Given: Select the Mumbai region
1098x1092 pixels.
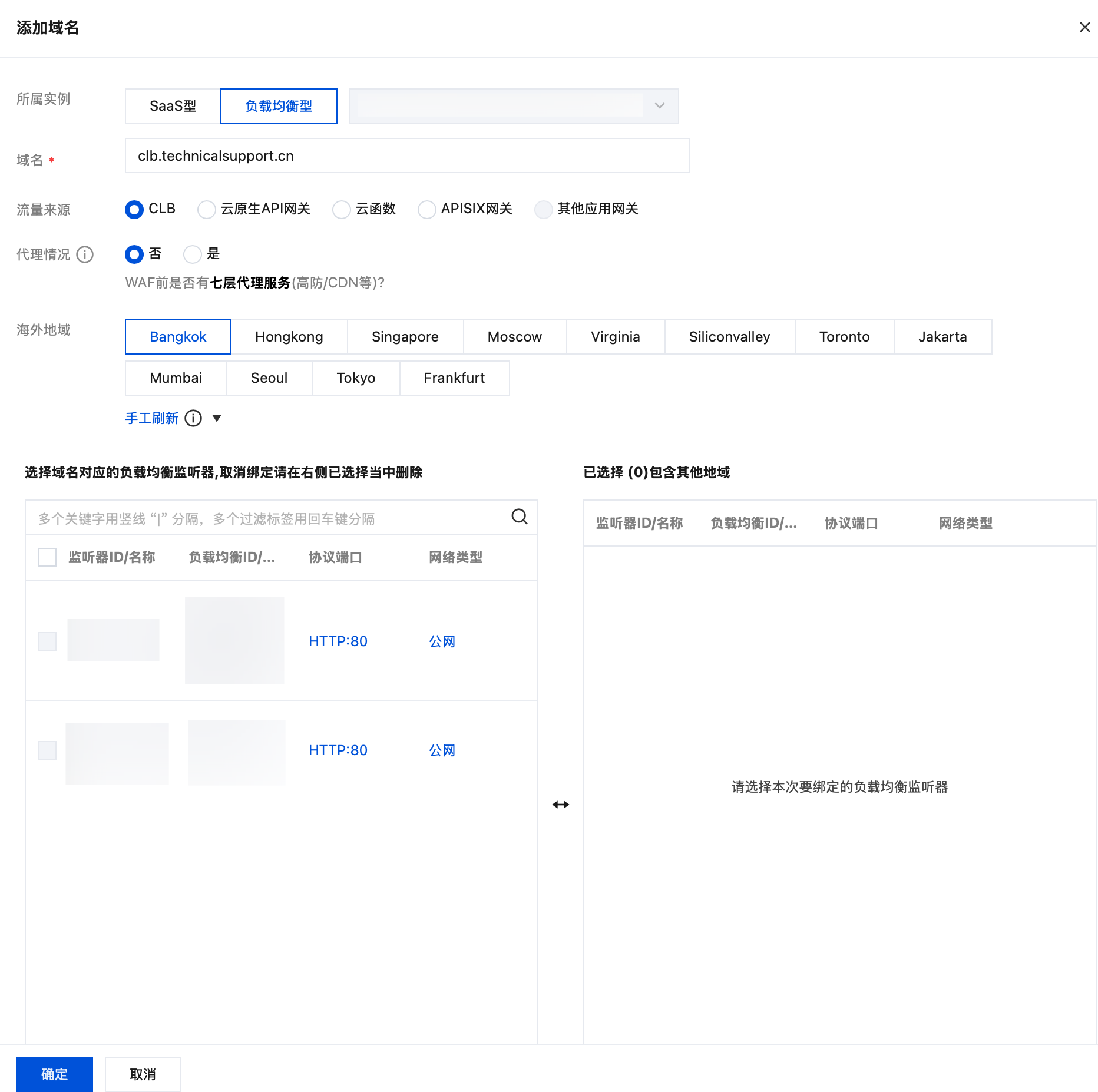Looking at the screenshot, I should point(176,378).
